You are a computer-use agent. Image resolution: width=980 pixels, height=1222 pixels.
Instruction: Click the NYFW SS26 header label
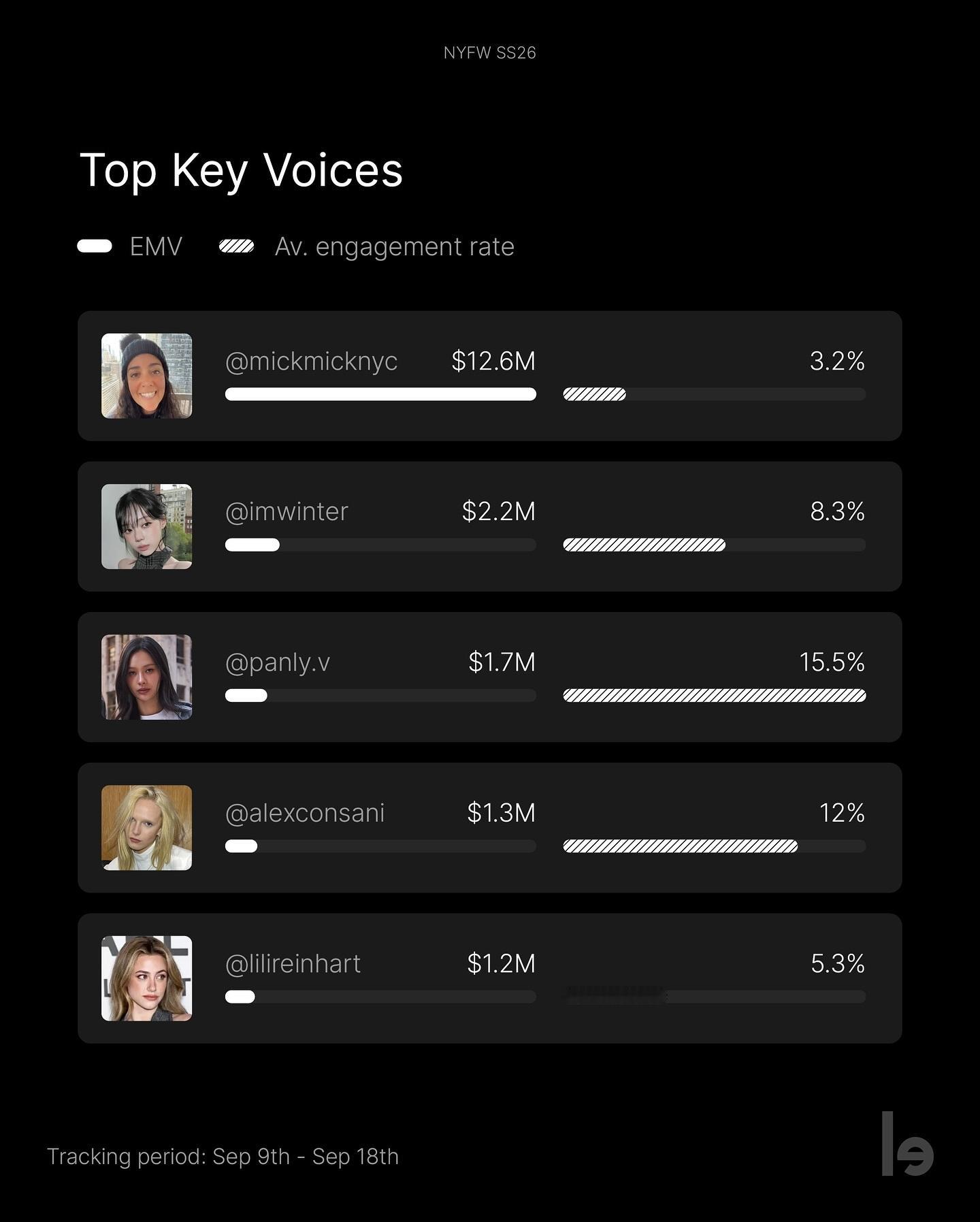click(x=490, y=52)
